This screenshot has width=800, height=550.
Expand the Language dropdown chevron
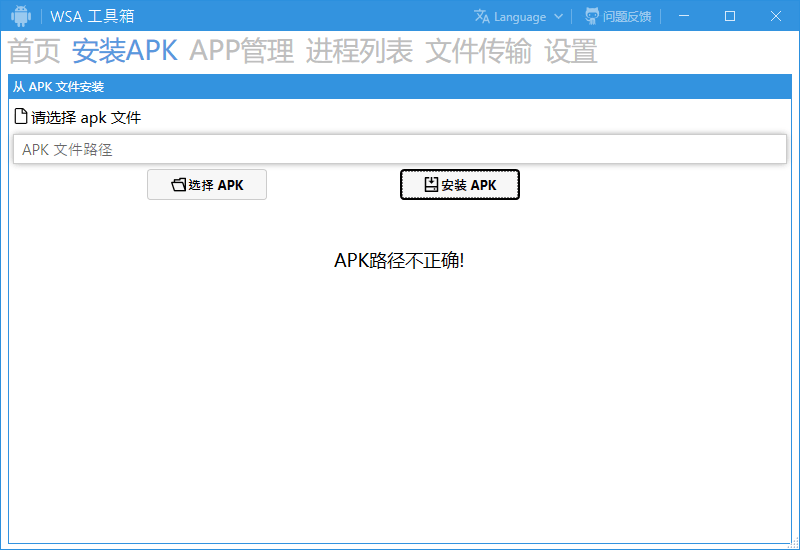[558, 17]
